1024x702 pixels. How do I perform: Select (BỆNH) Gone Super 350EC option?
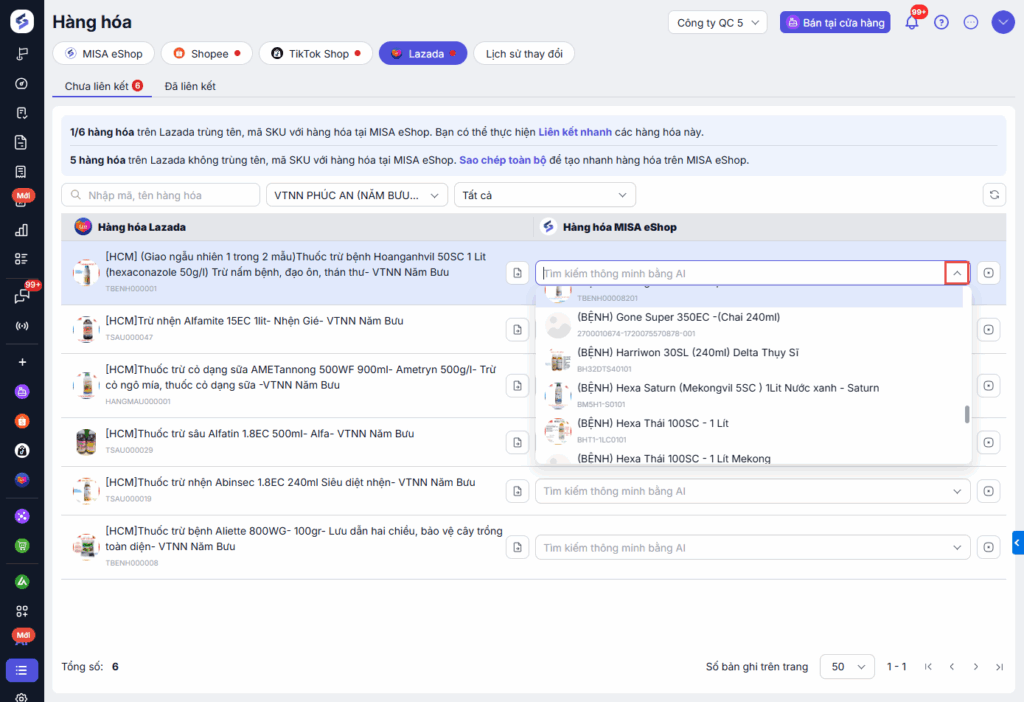[x=749, y=325]
